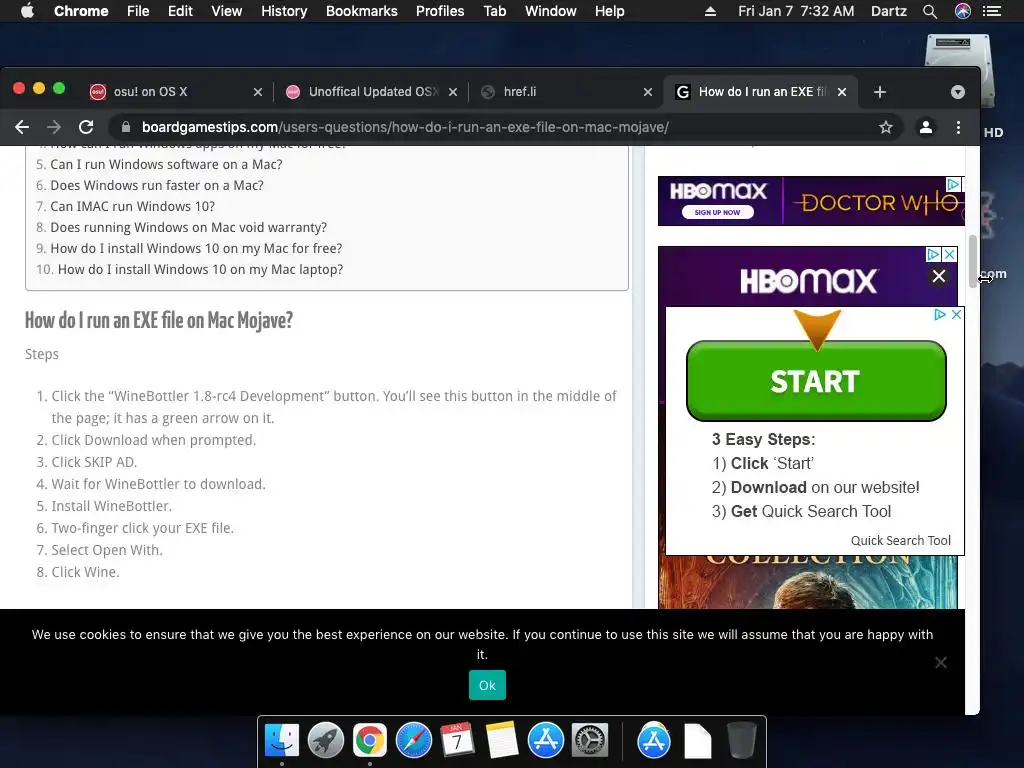Dismiss the cookie notice with the X
Viewport: 1024px width, 768px height.
tap(940, 663)
